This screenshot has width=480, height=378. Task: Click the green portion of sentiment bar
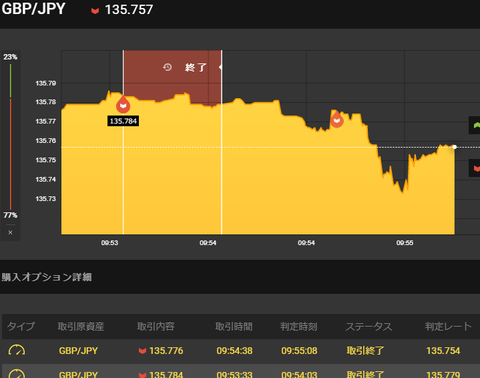pyautogui.click(x=10, y=80)
